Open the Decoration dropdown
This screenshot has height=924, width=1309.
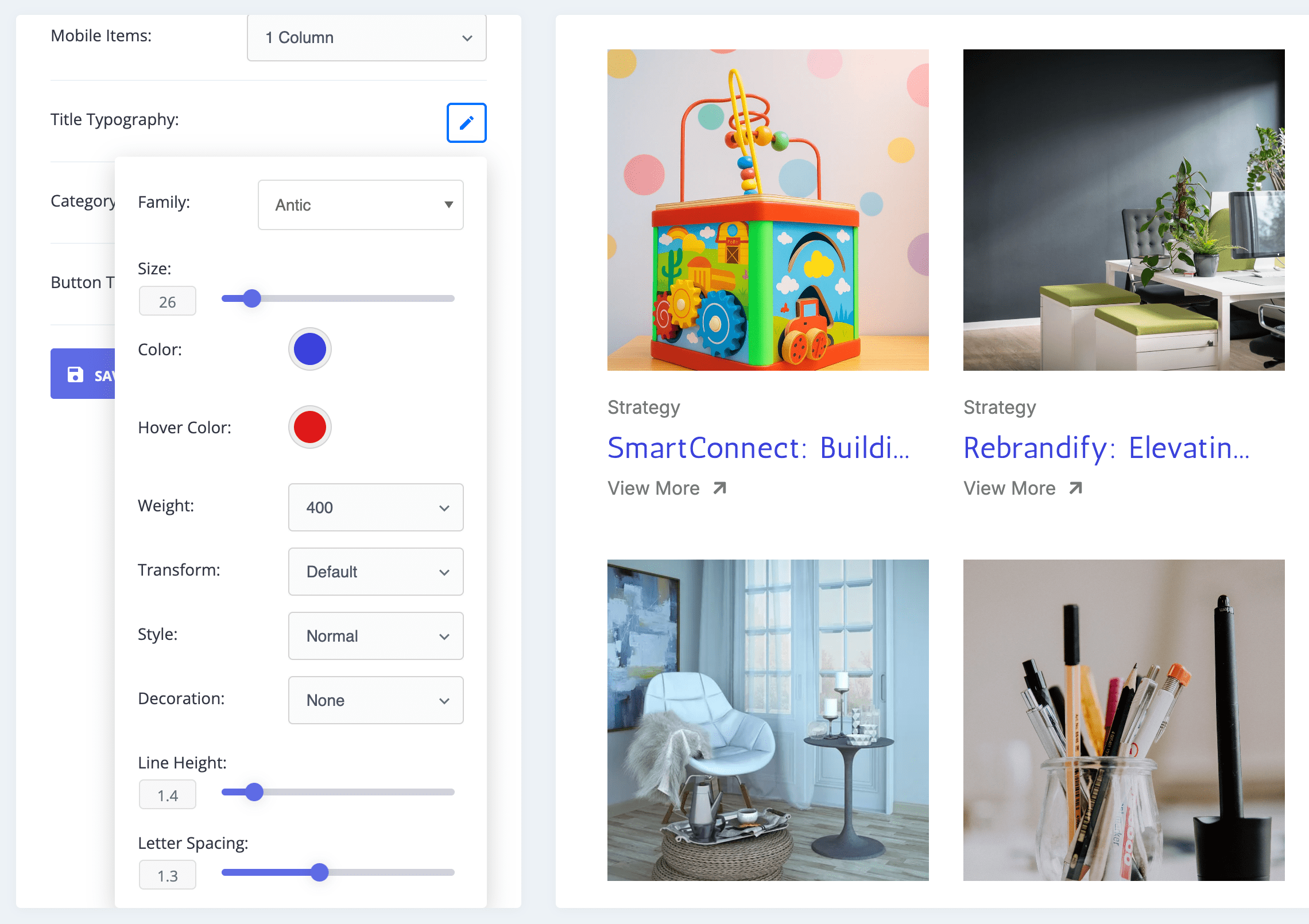(375, 700)
